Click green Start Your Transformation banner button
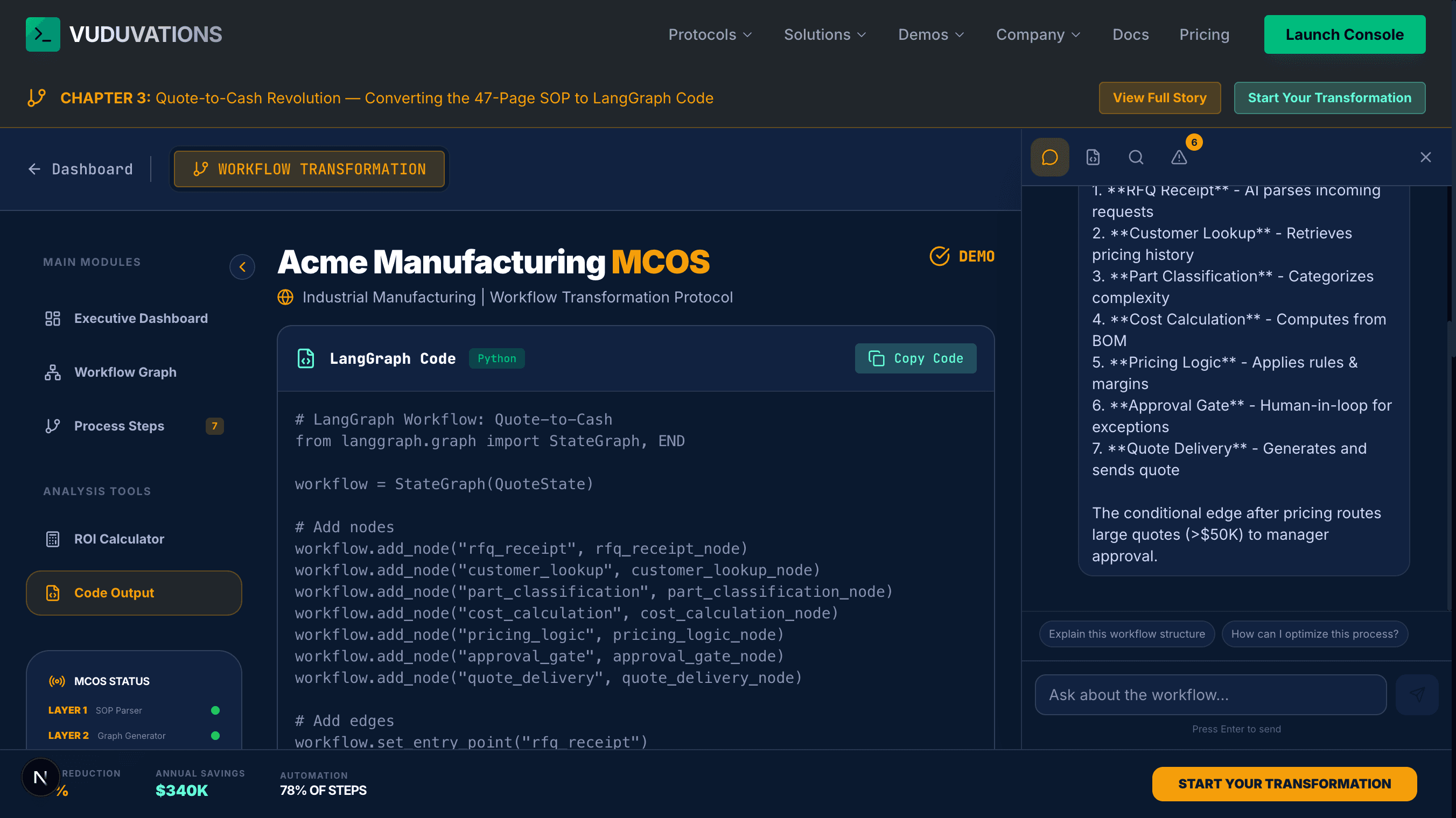Image resolution: width=1456 pixels, height=818 pixels. (x=1329, y=98)
